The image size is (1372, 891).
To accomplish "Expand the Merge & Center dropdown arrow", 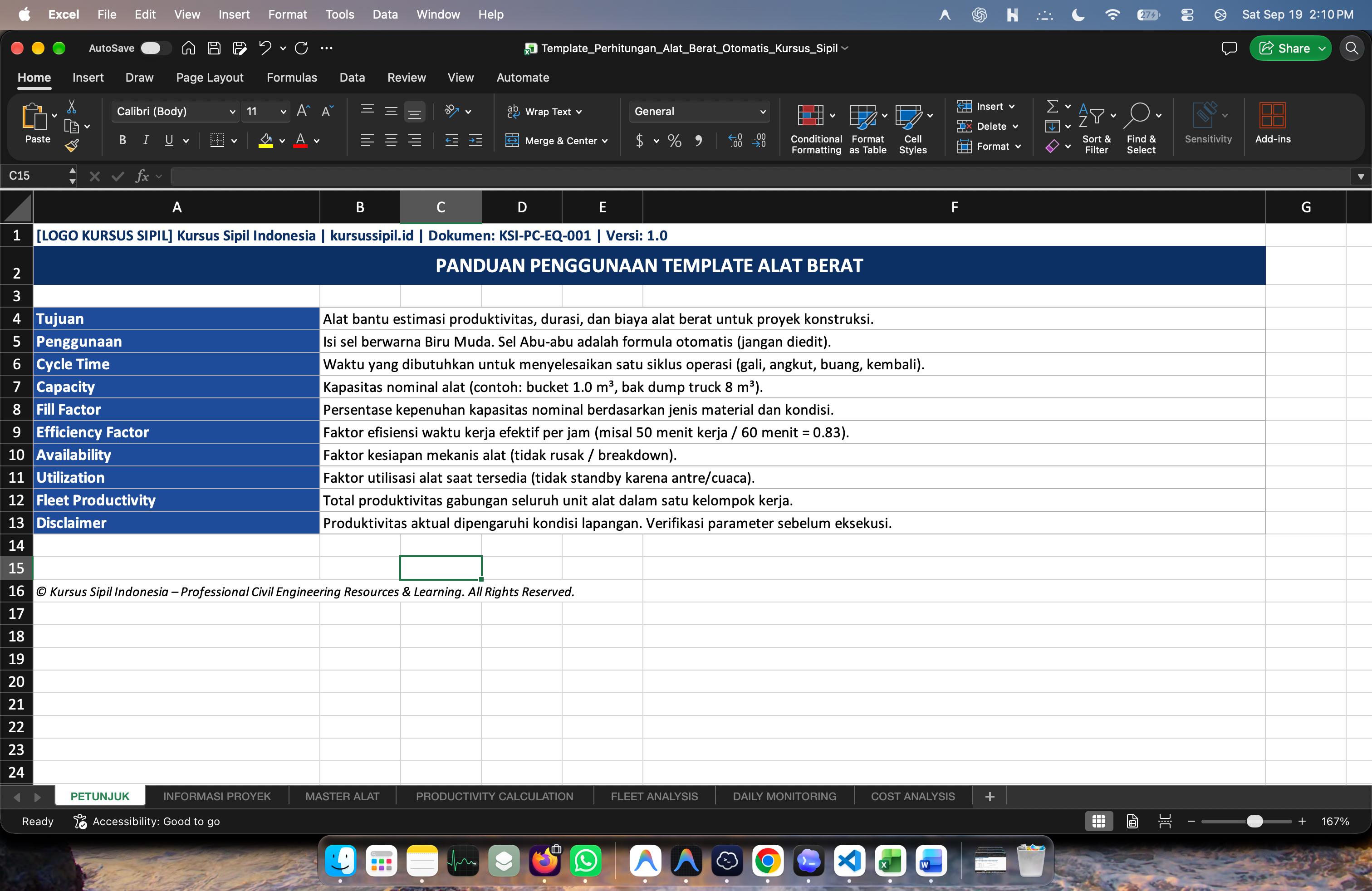I will 605,141.
